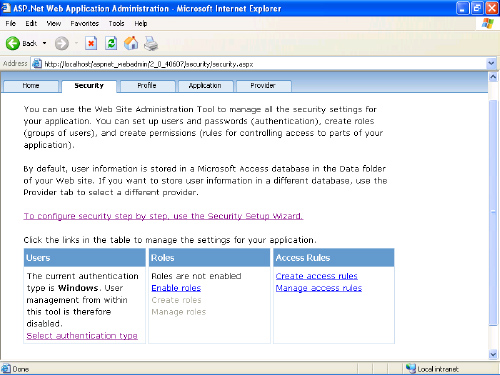Screen dimensions: 500x375
Task: Click the scrollbar down arrow
Action: tap(493, 354)
